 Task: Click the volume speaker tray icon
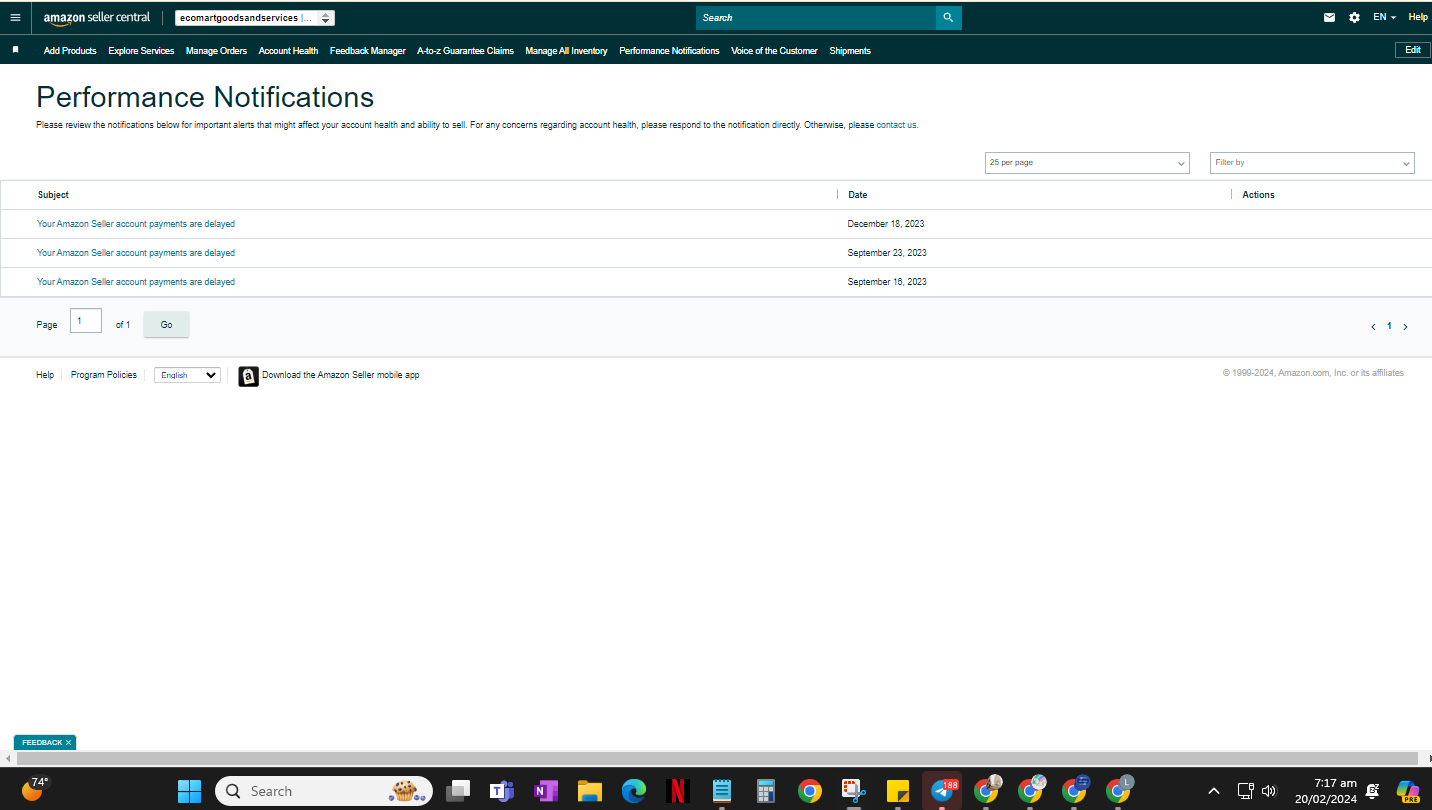pos(1269,791)
